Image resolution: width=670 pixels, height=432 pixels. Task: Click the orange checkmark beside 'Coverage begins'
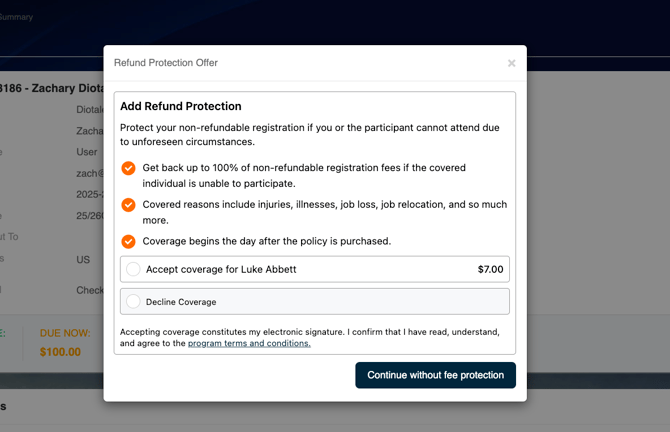(x=128, y=241)
